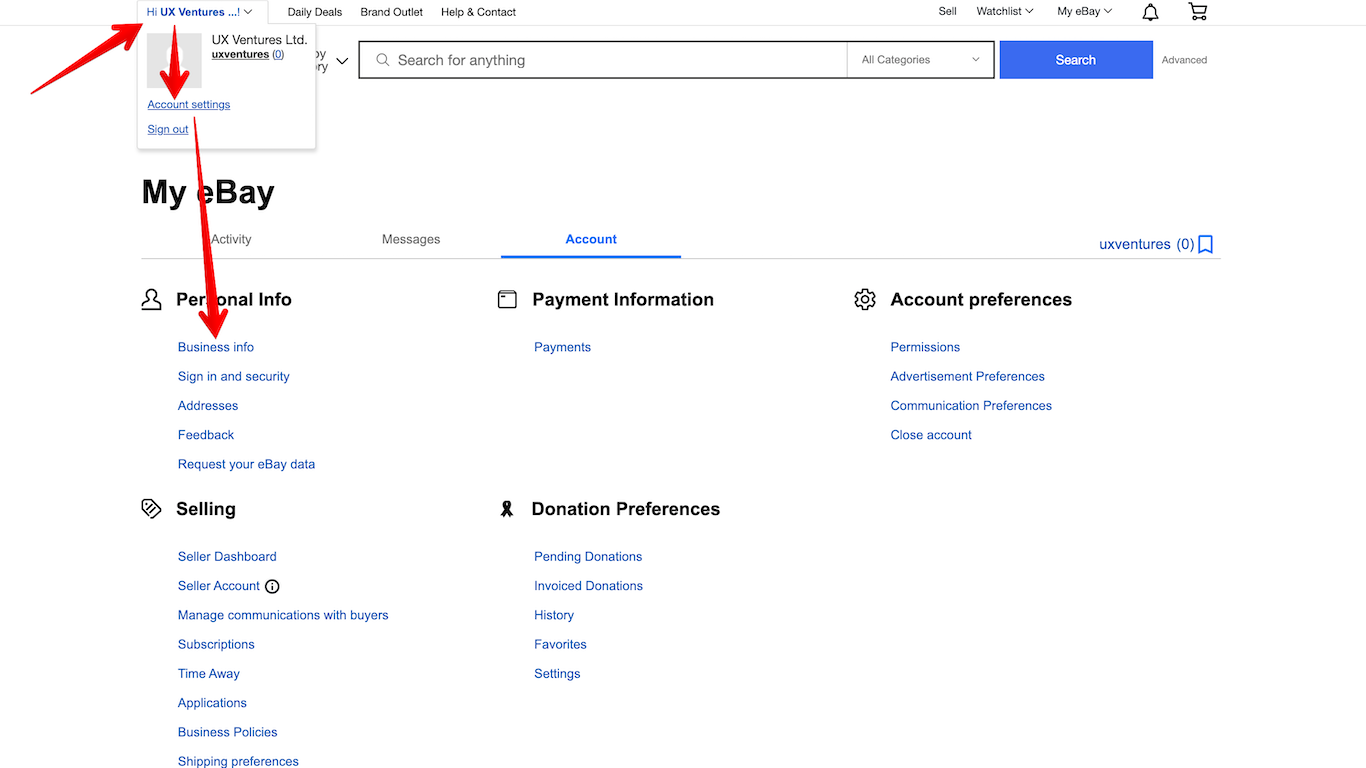This screenshot has width=1366, height=768.
Task: Open the Time Away link
Action: tap(209, 674)
